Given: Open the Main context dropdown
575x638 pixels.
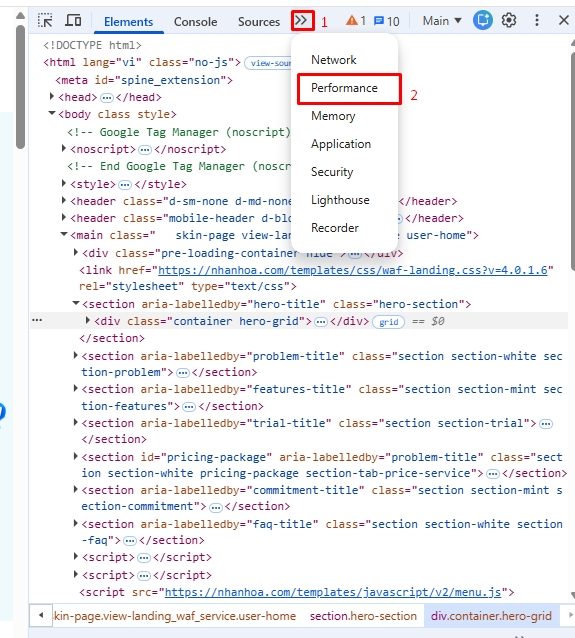Looking at the screenshot, I should pyautogui.click(x=442, y=20).
